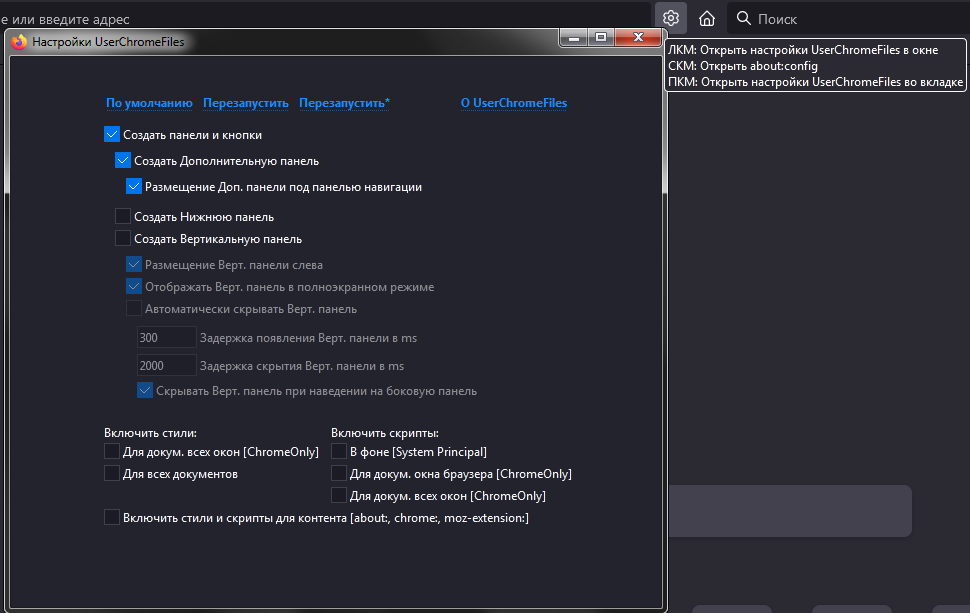
Task: Check 'Для всех документов' styles option
Action: click(x=112, y=473)
